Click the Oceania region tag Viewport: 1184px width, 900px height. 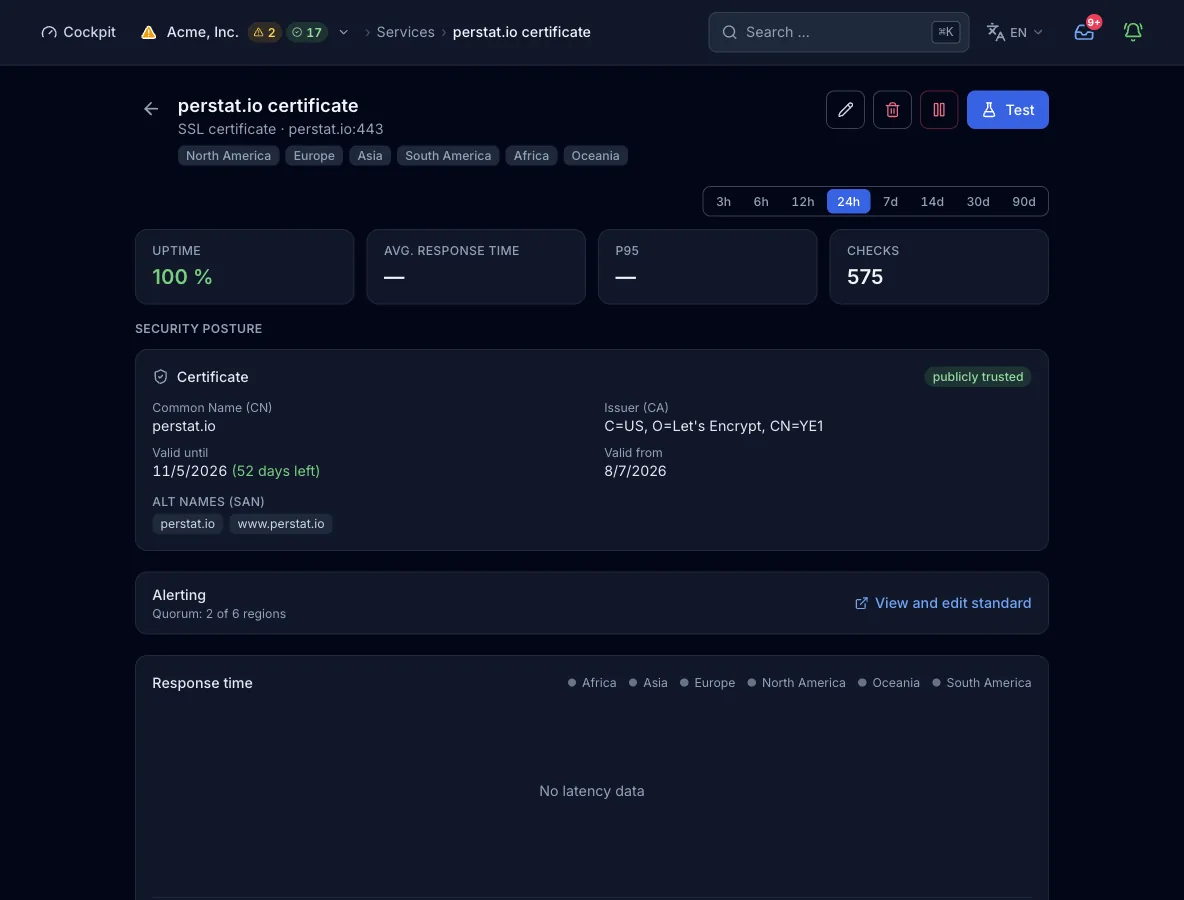pyautogui.click(x=595, y=156)
